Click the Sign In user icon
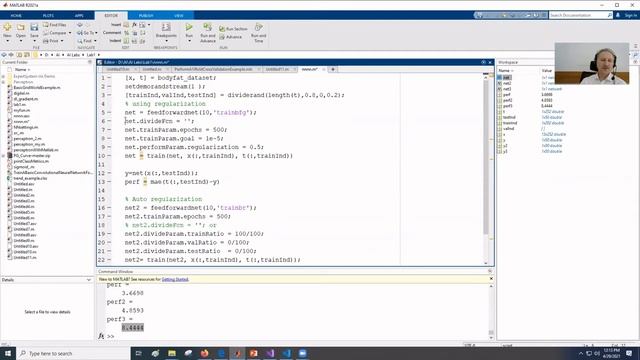The height and width of the screenshot is (360, 640). click(618, 15)
